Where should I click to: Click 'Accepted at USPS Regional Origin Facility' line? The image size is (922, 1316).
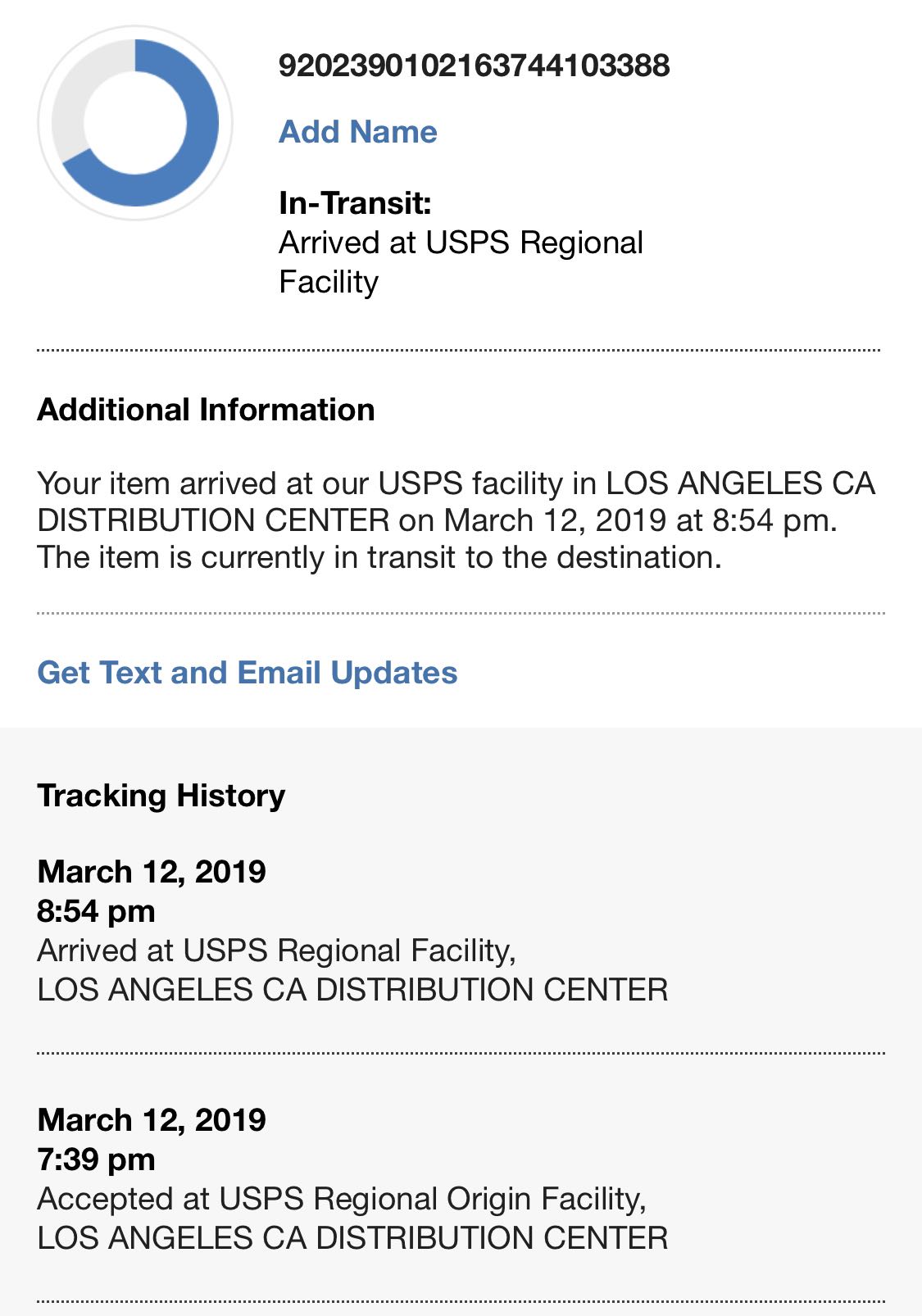tap(341, 1199)
